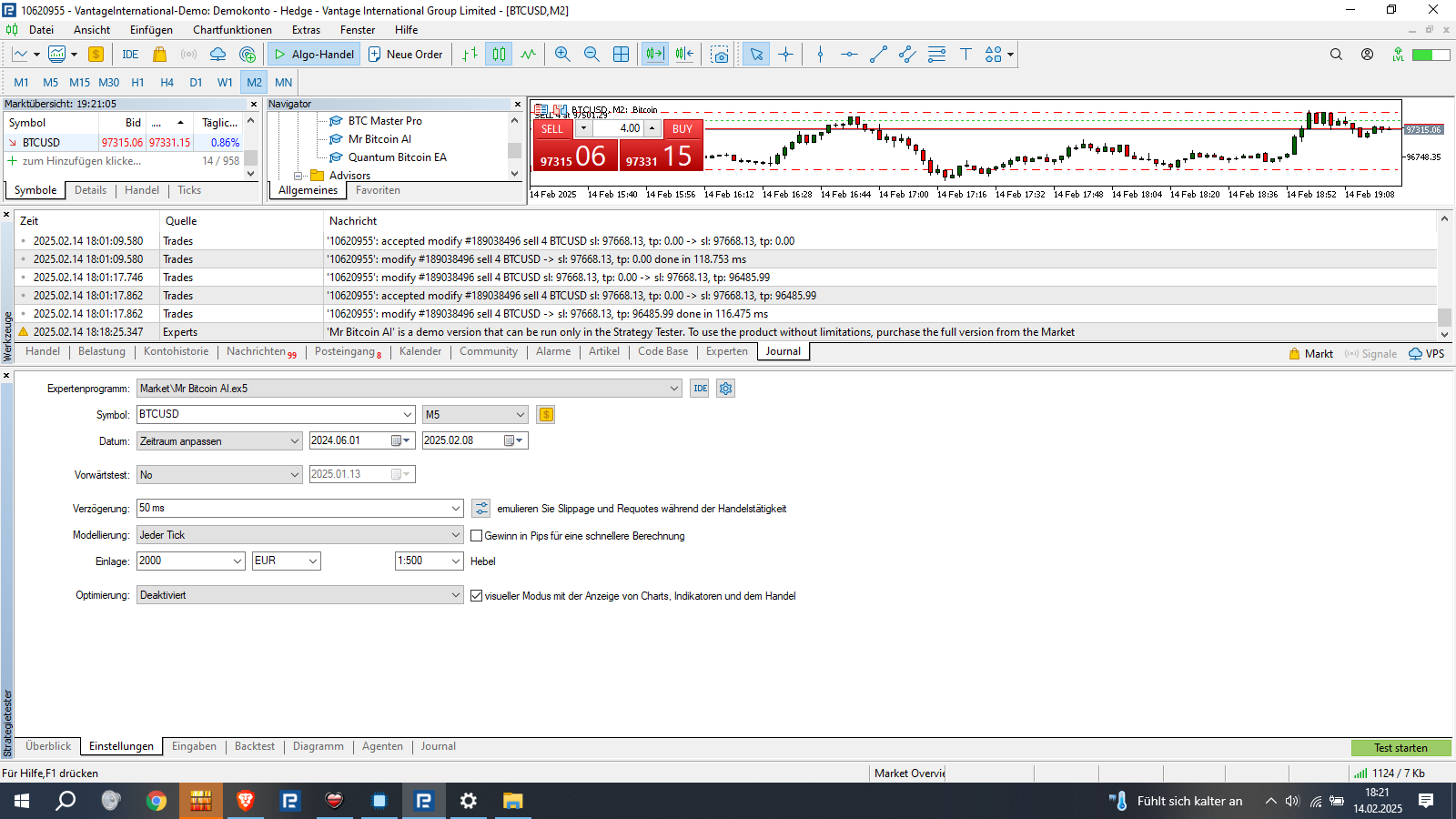Viewport: 1456px width, 819px height.
Task: Draw a horizontal line on chart
Action: coord(849,55)
